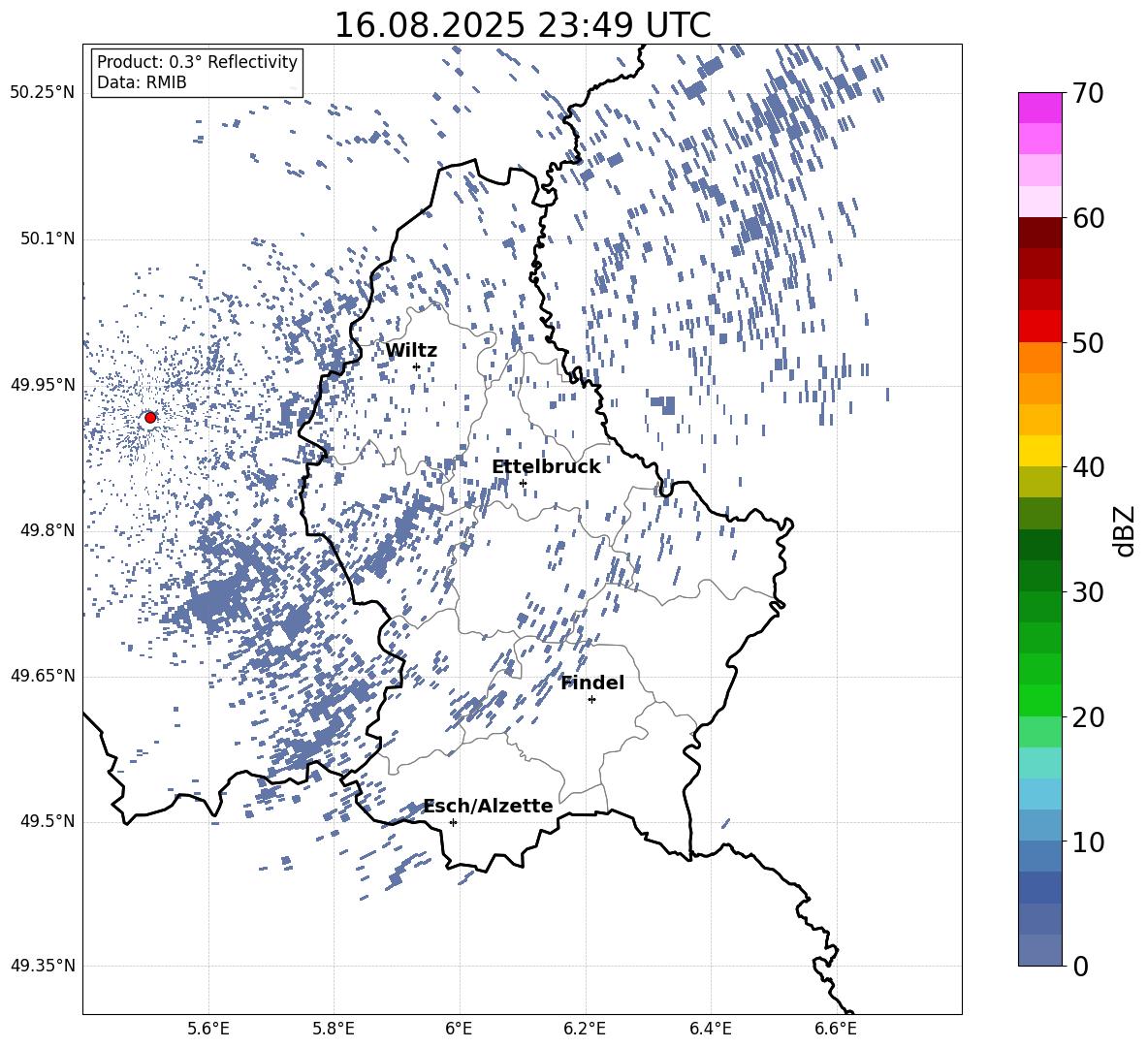Click the 49.5°N latitude label
The width and height of the screenshot is (1148, 1048).
[x=47, y=821]
